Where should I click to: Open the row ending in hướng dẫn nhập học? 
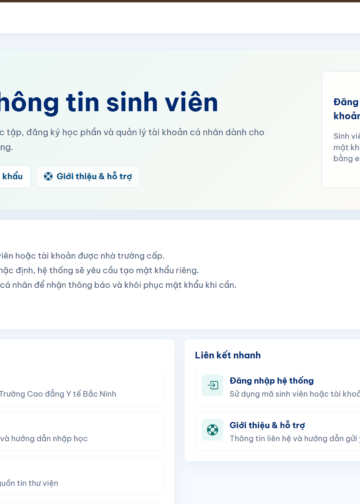pyautogui.click(x=82, y=432)
